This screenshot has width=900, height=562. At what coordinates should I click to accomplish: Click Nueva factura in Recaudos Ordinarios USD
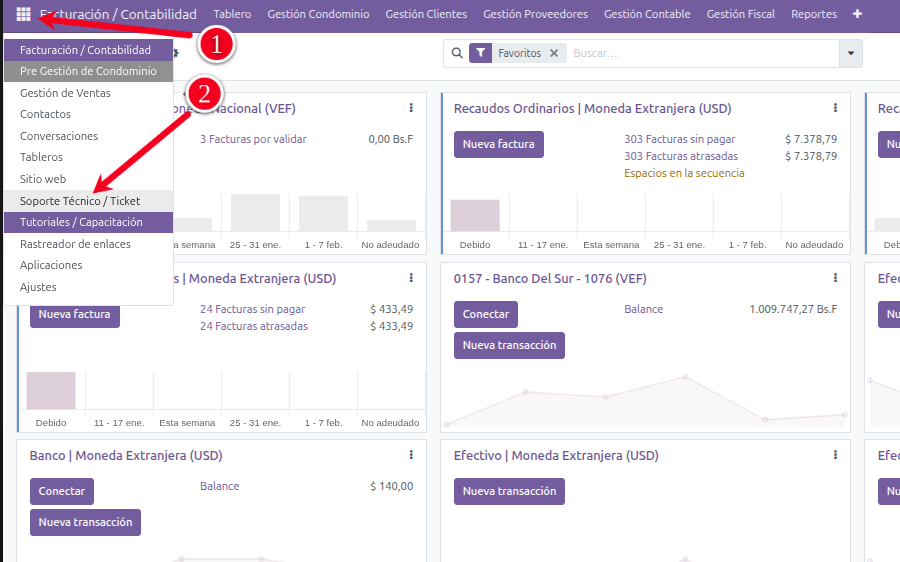[x=498, y=144]
